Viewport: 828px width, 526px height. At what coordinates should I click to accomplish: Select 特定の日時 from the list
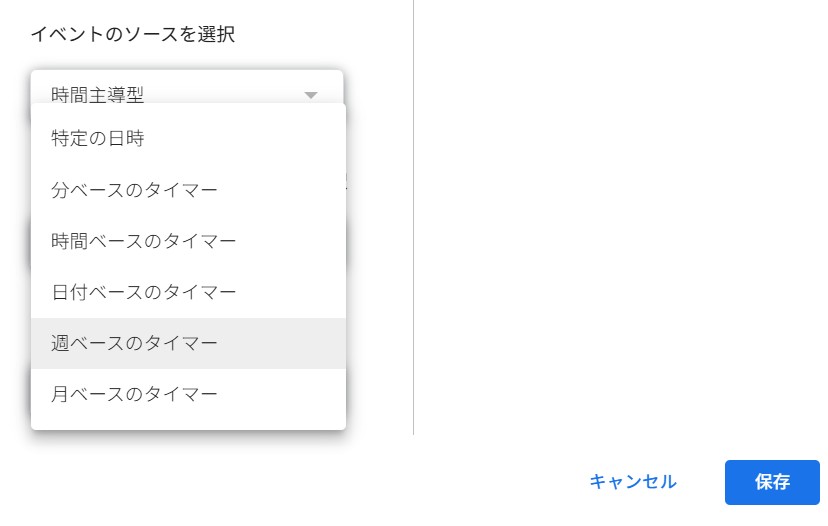(189, 138)
